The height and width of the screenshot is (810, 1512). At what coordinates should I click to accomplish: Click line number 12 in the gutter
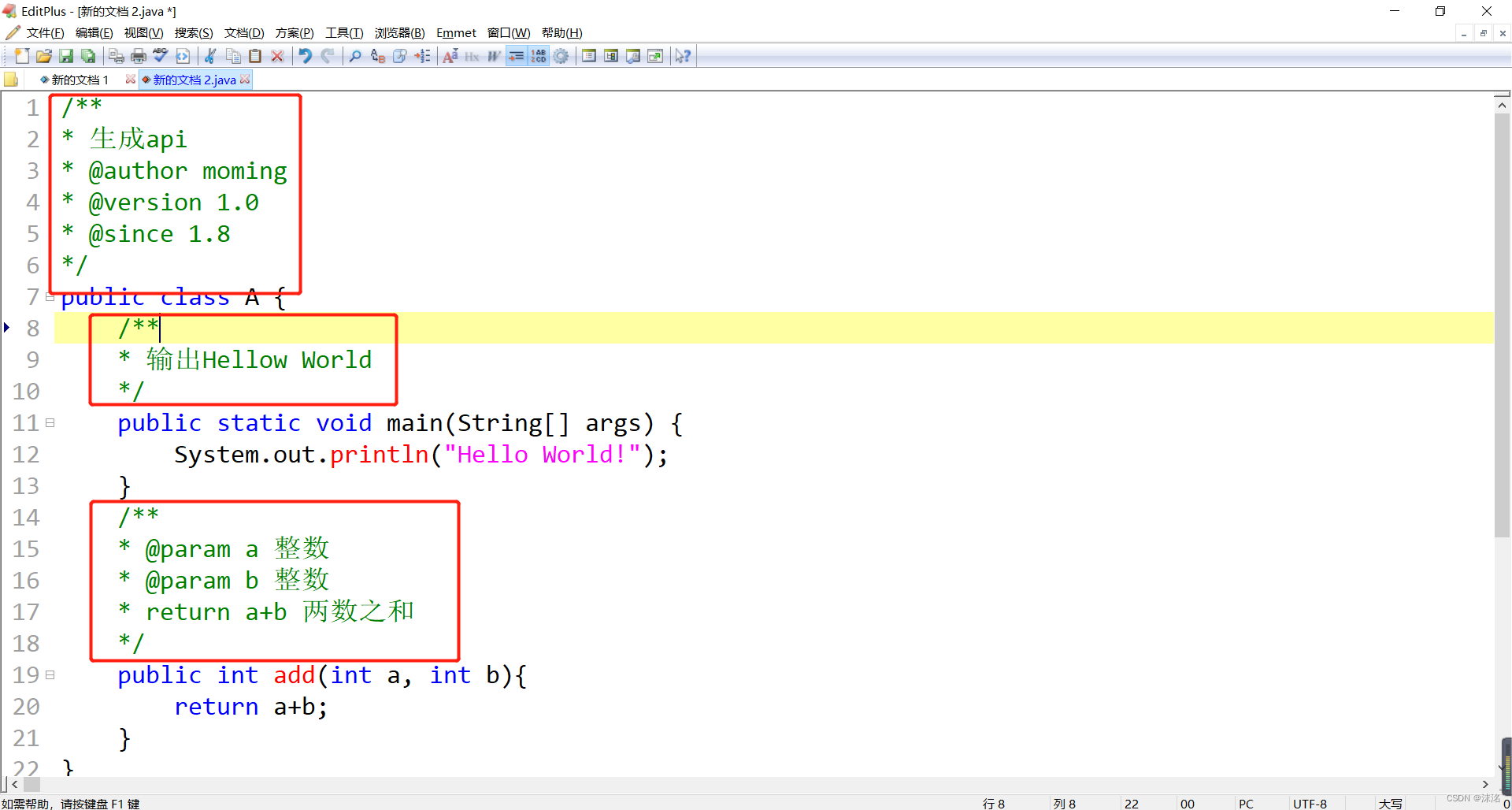click(26, 455)
